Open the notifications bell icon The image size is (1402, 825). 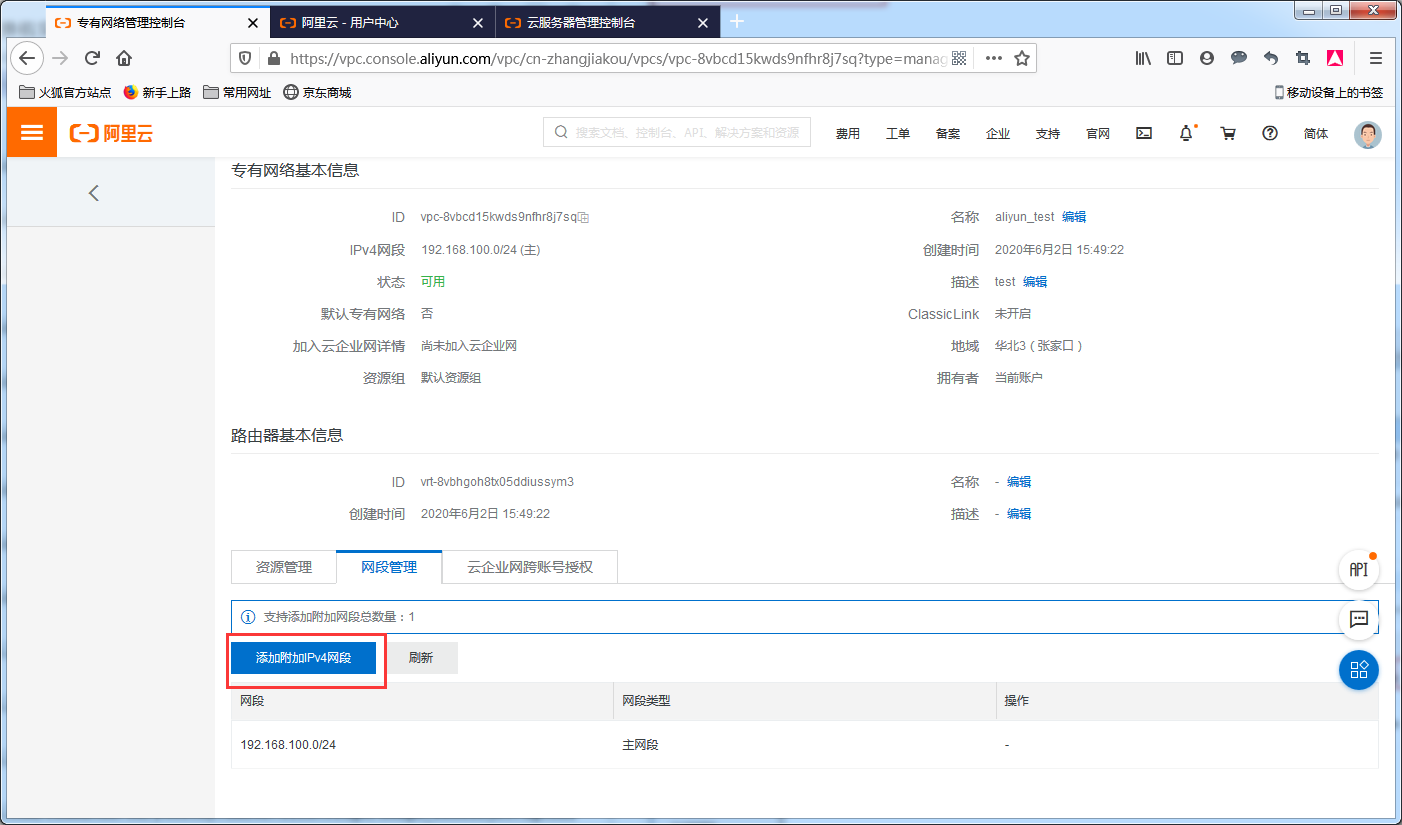pos(1185,132)
